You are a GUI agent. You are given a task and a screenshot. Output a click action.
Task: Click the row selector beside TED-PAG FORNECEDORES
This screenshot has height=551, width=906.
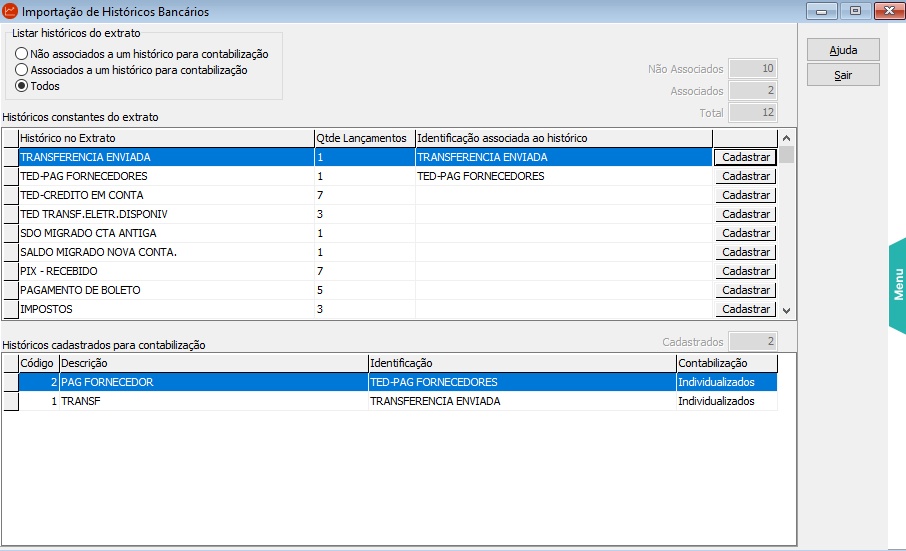point(10,176)
